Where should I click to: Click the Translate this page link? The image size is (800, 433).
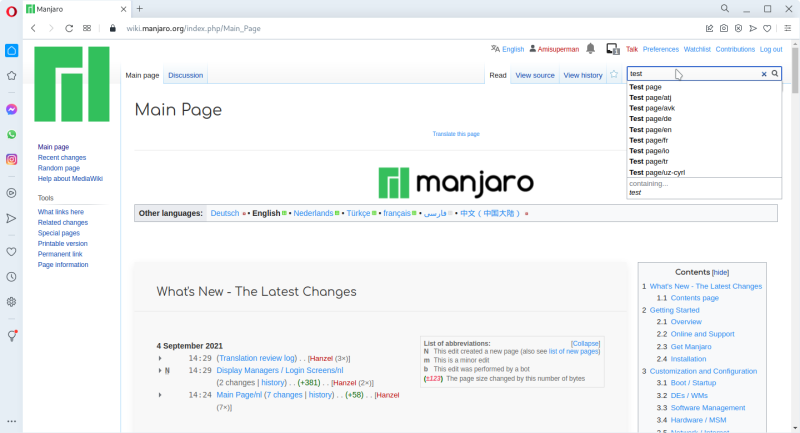(x=456, y=134)
